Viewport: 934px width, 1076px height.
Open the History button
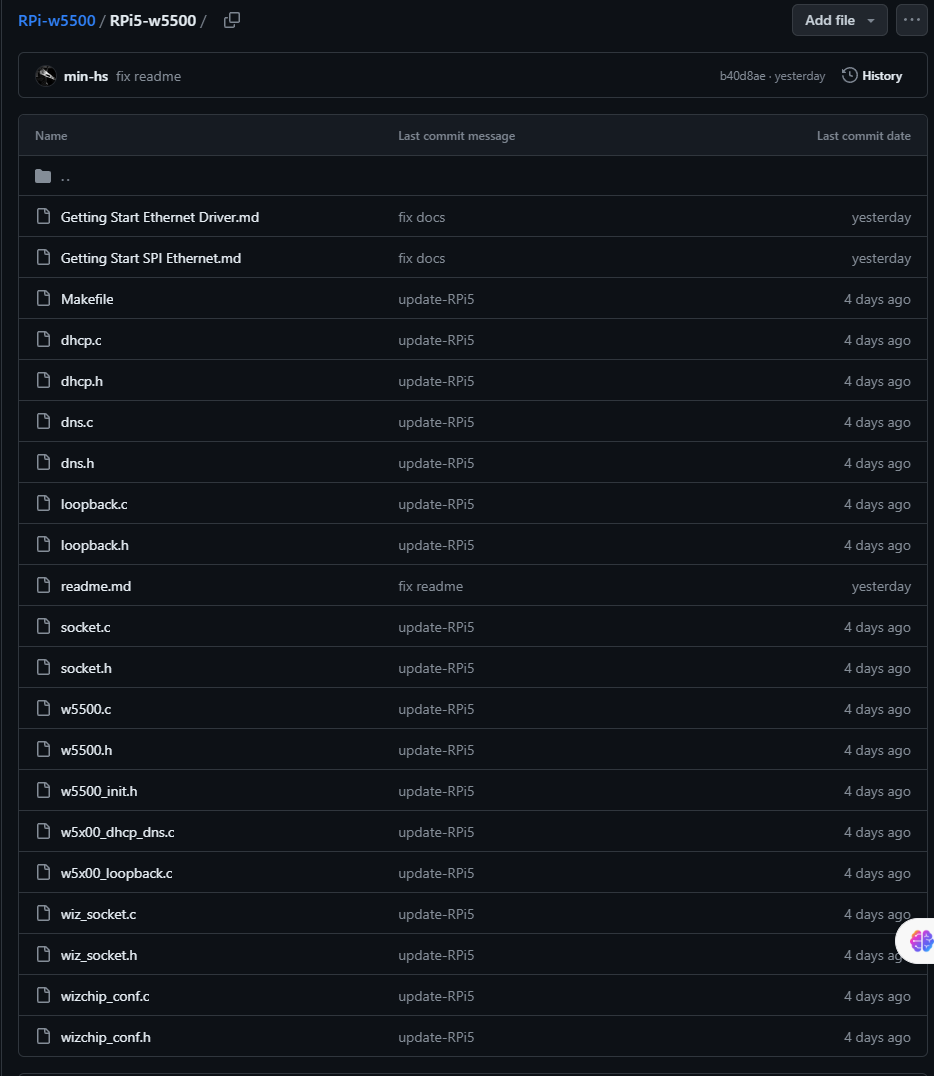point(872,75)
